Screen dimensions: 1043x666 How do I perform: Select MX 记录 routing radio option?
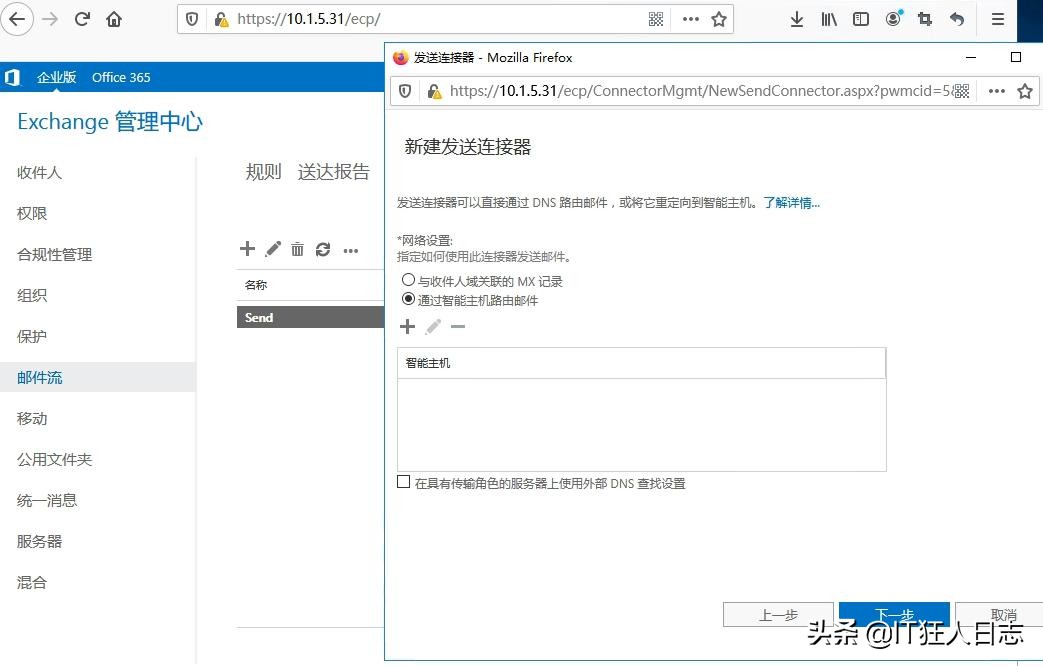(x=408, y=280)
